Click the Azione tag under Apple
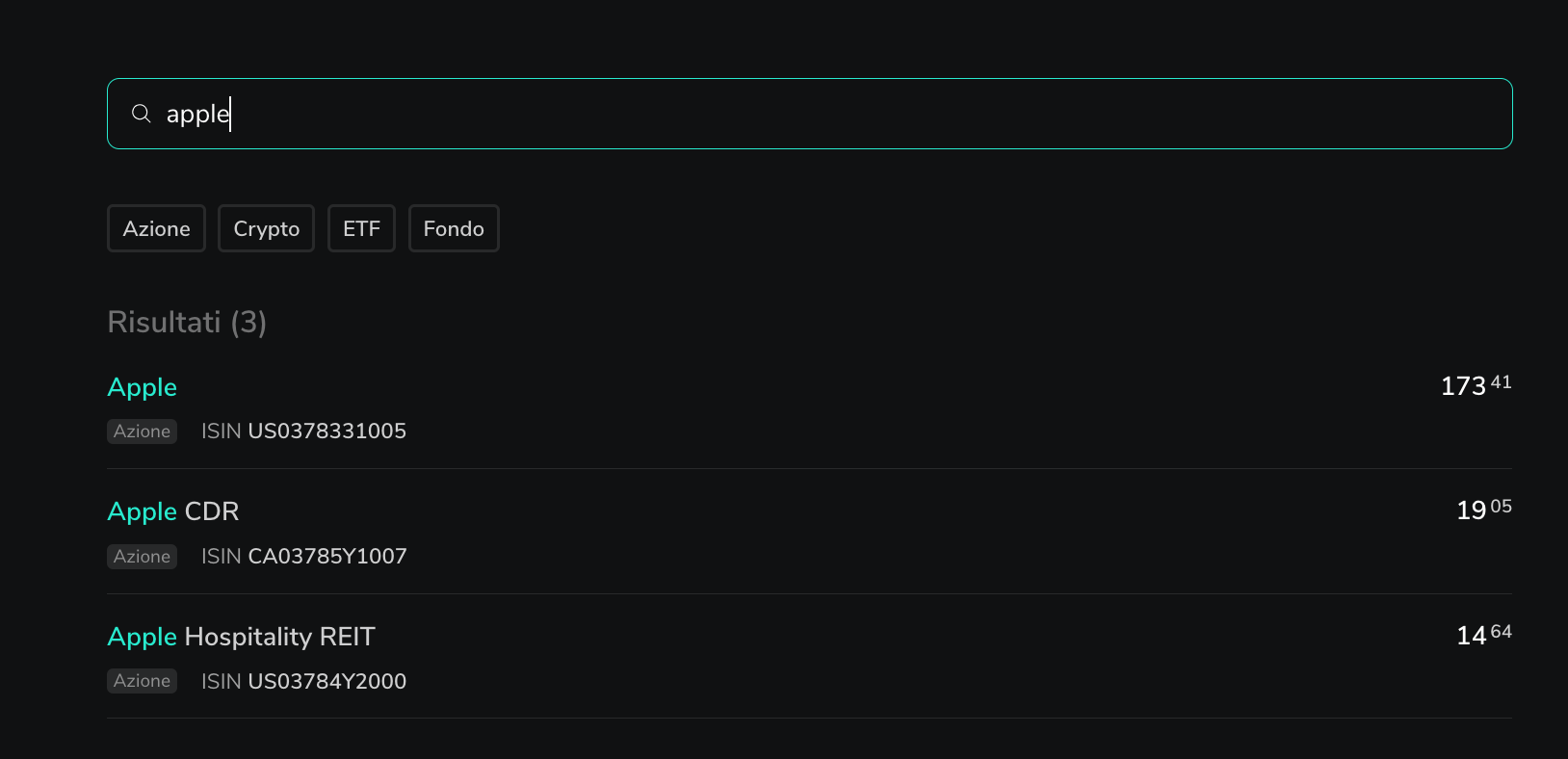The height and width of the screenshot is (759, 1568). tap(142, 432)
